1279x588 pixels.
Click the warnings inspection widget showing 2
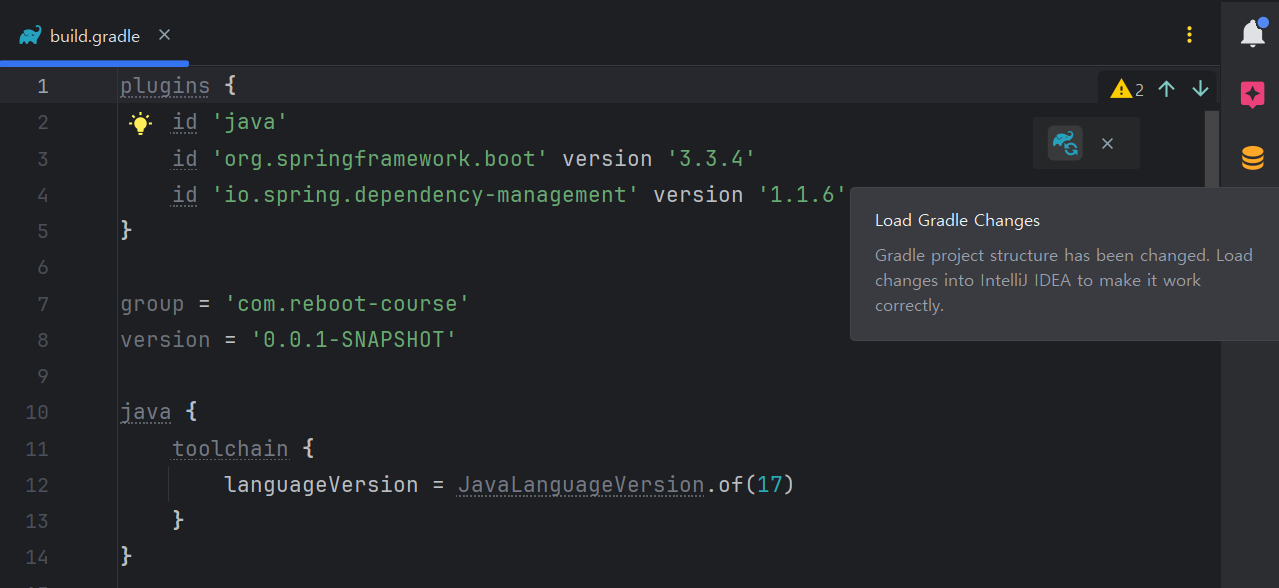(1124, 89)
